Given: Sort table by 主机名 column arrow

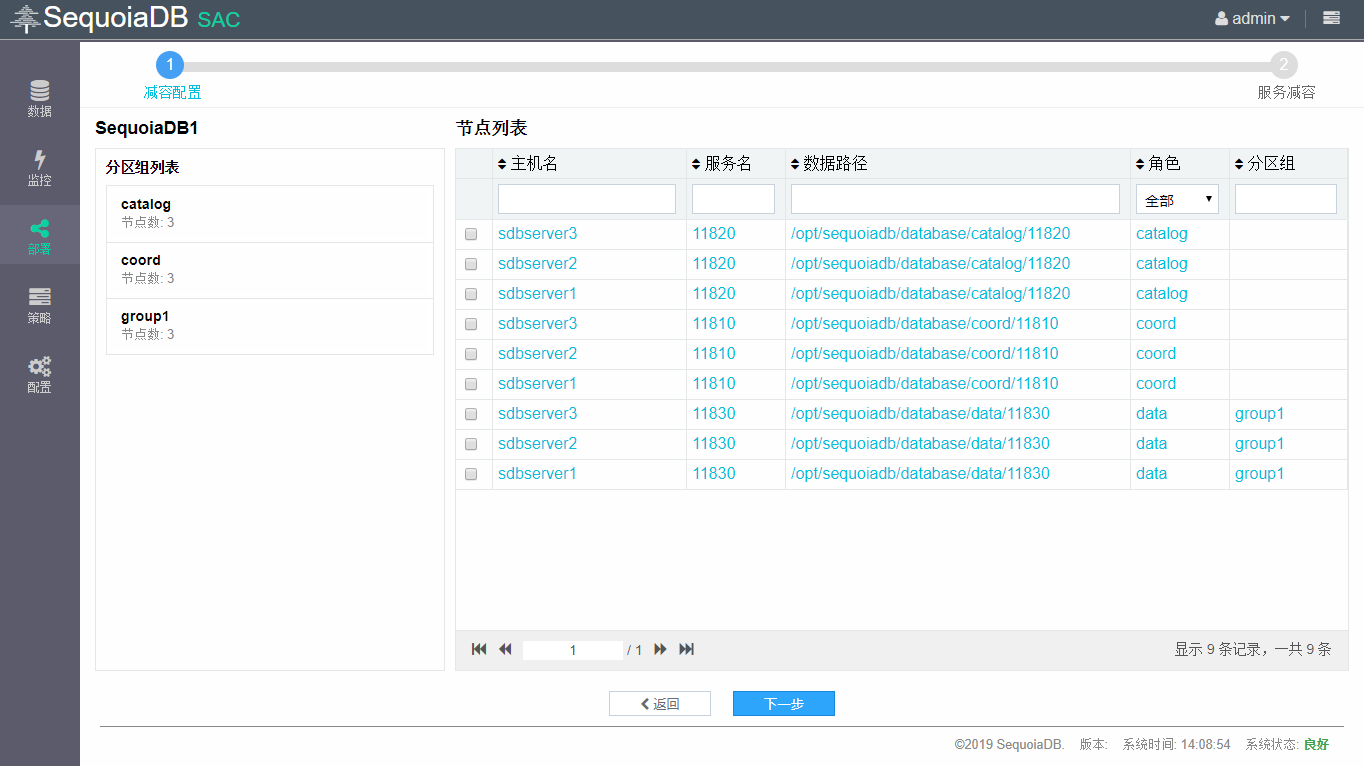Looking at the screenshot, I should 502,164.
